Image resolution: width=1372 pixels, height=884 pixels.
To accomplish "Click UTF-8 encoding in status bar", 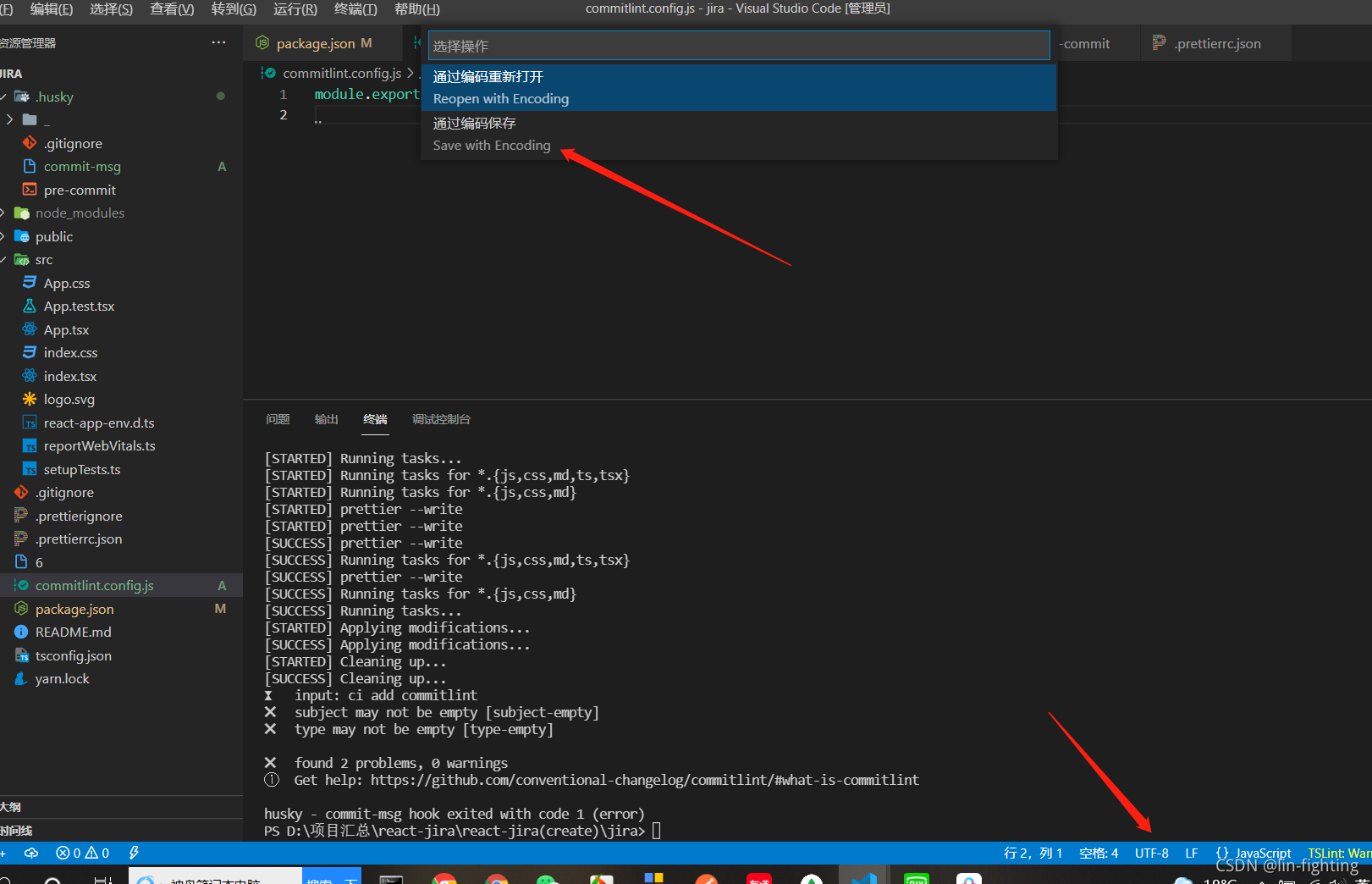I will (x=1151, y=854).
